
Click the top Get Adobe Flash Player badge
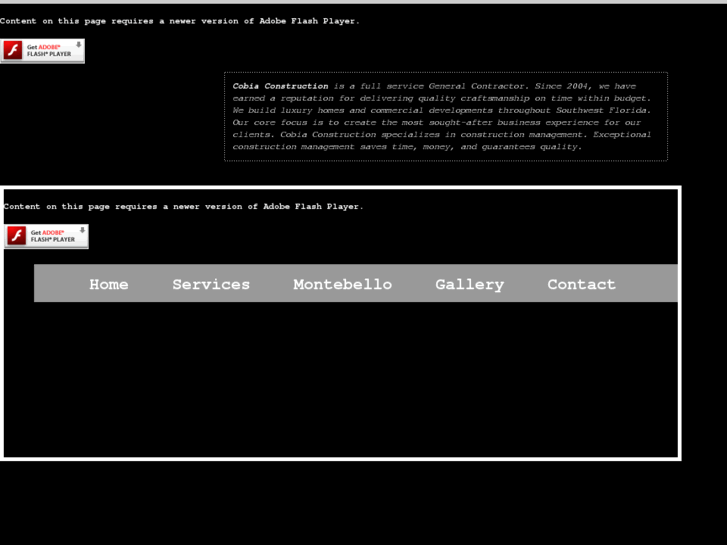click(x=42, y=51)
